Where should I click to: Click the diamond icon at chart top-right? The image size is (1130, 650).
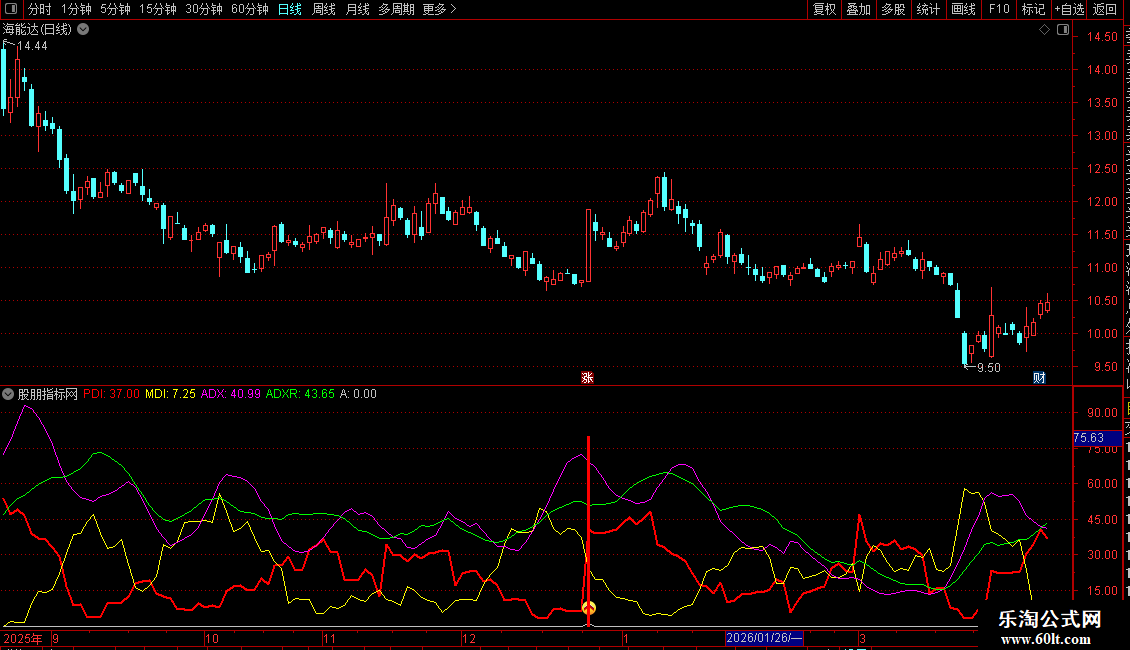1044,30
